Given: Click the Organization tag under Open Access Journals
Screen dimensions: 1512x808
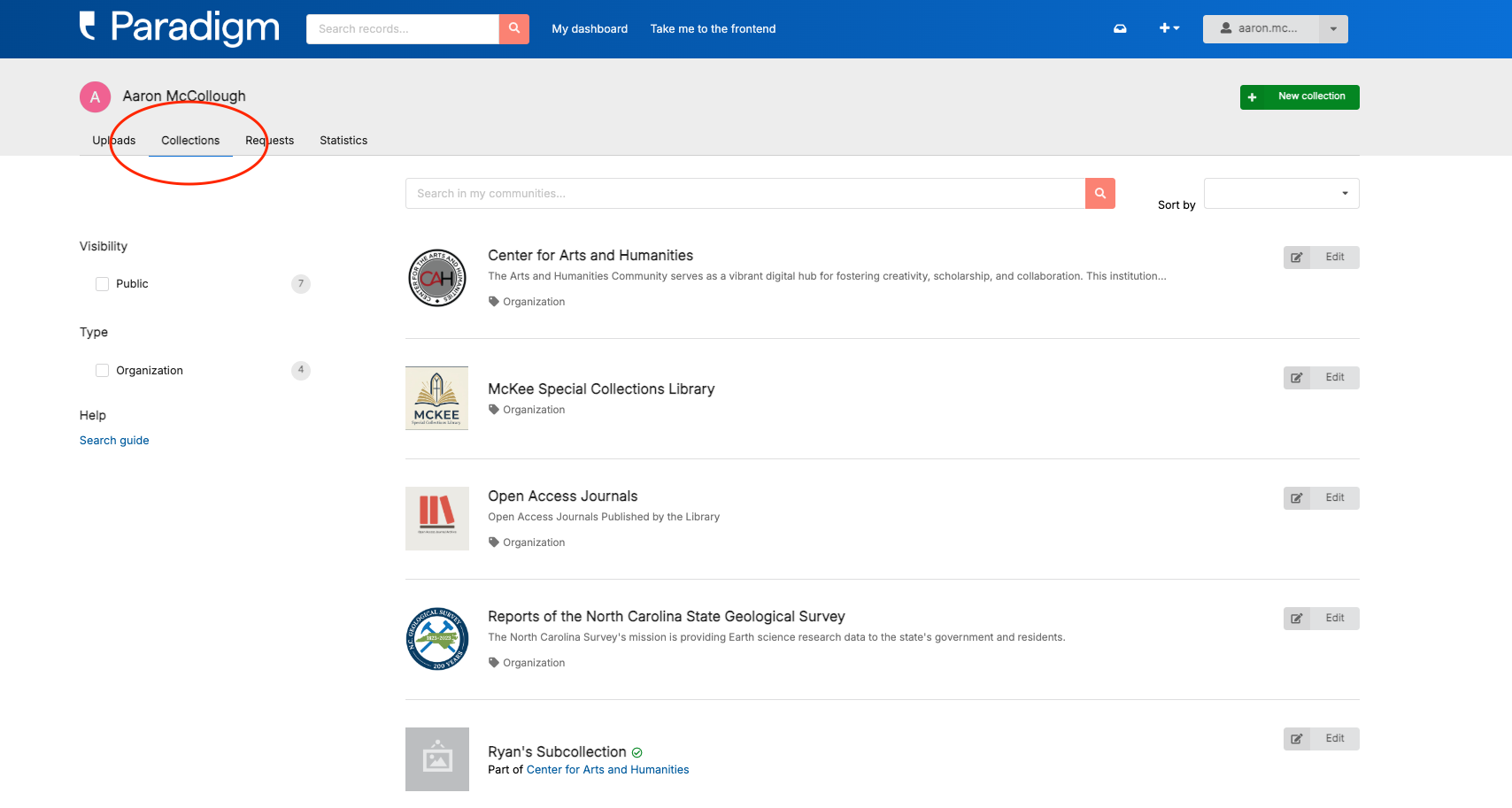Looking at the screenshot, I should pyautogui.click(x=527, y=543).
